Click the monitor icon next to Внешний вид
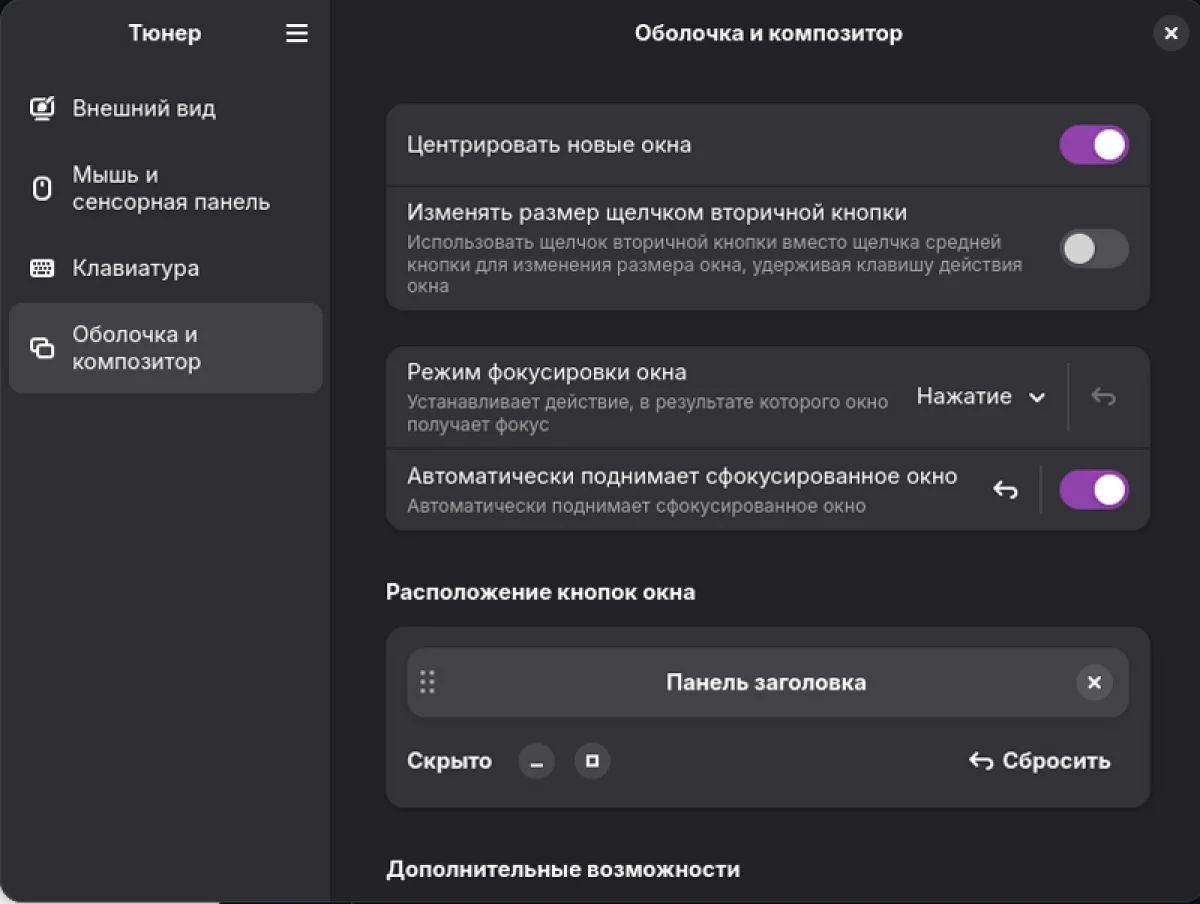1200x904 pixels. (40, 108)
